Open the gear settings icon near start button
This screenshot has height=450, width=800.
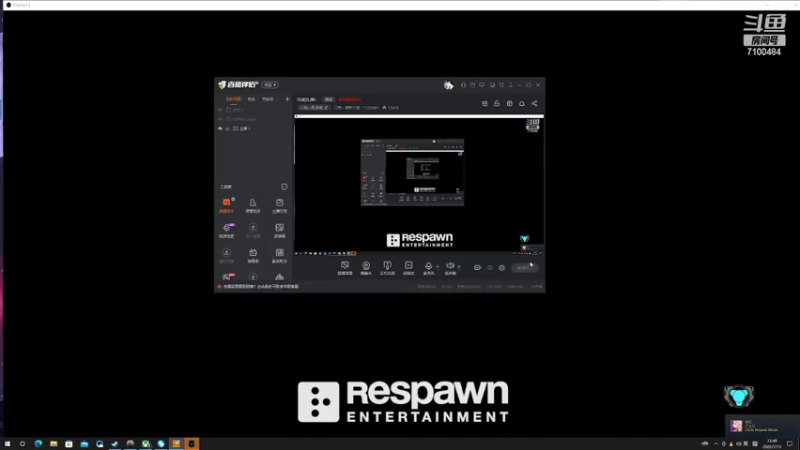502,268
